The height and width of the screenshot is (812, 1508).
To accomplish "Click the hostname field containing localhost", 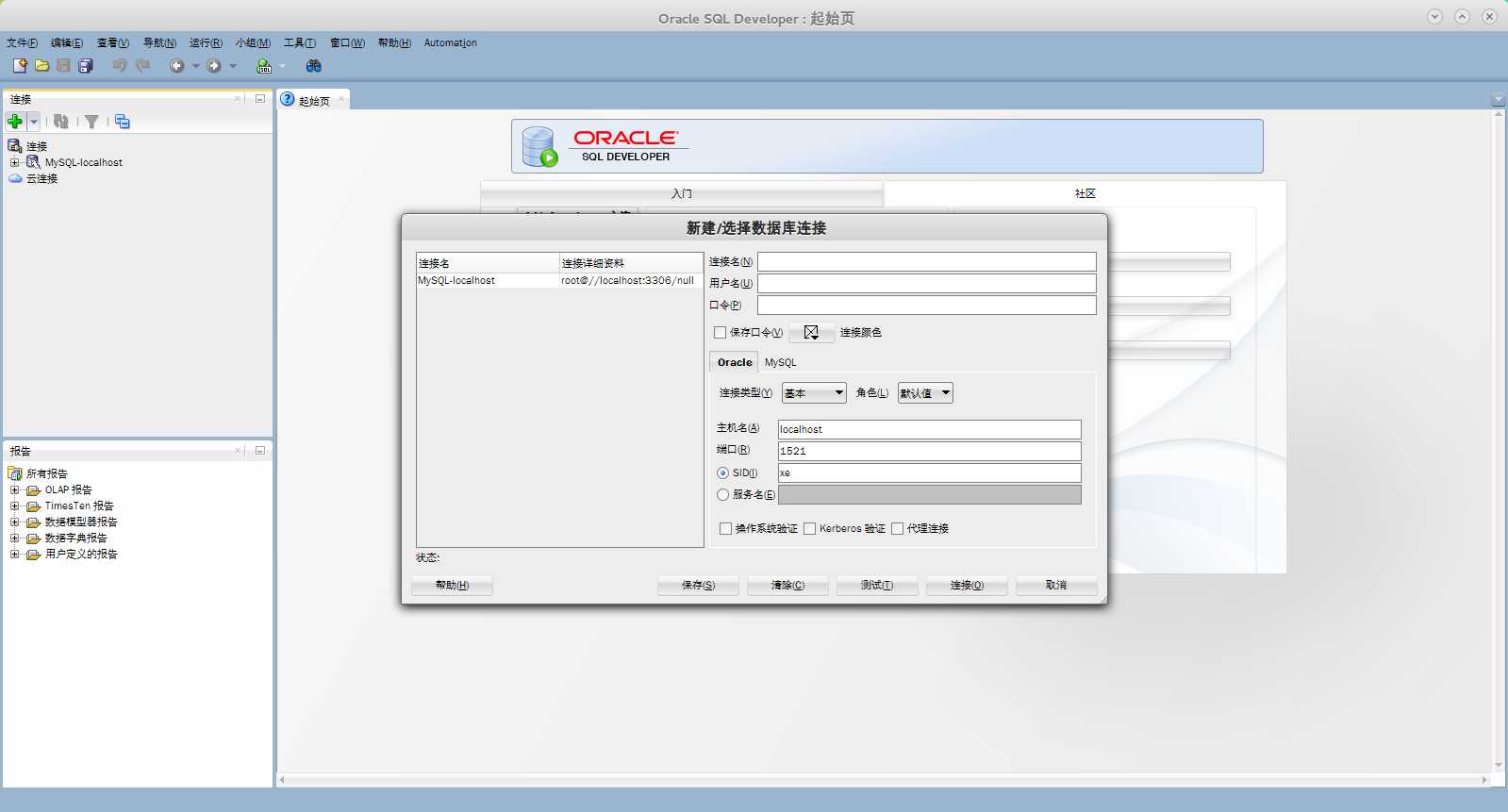I will 929,429.
